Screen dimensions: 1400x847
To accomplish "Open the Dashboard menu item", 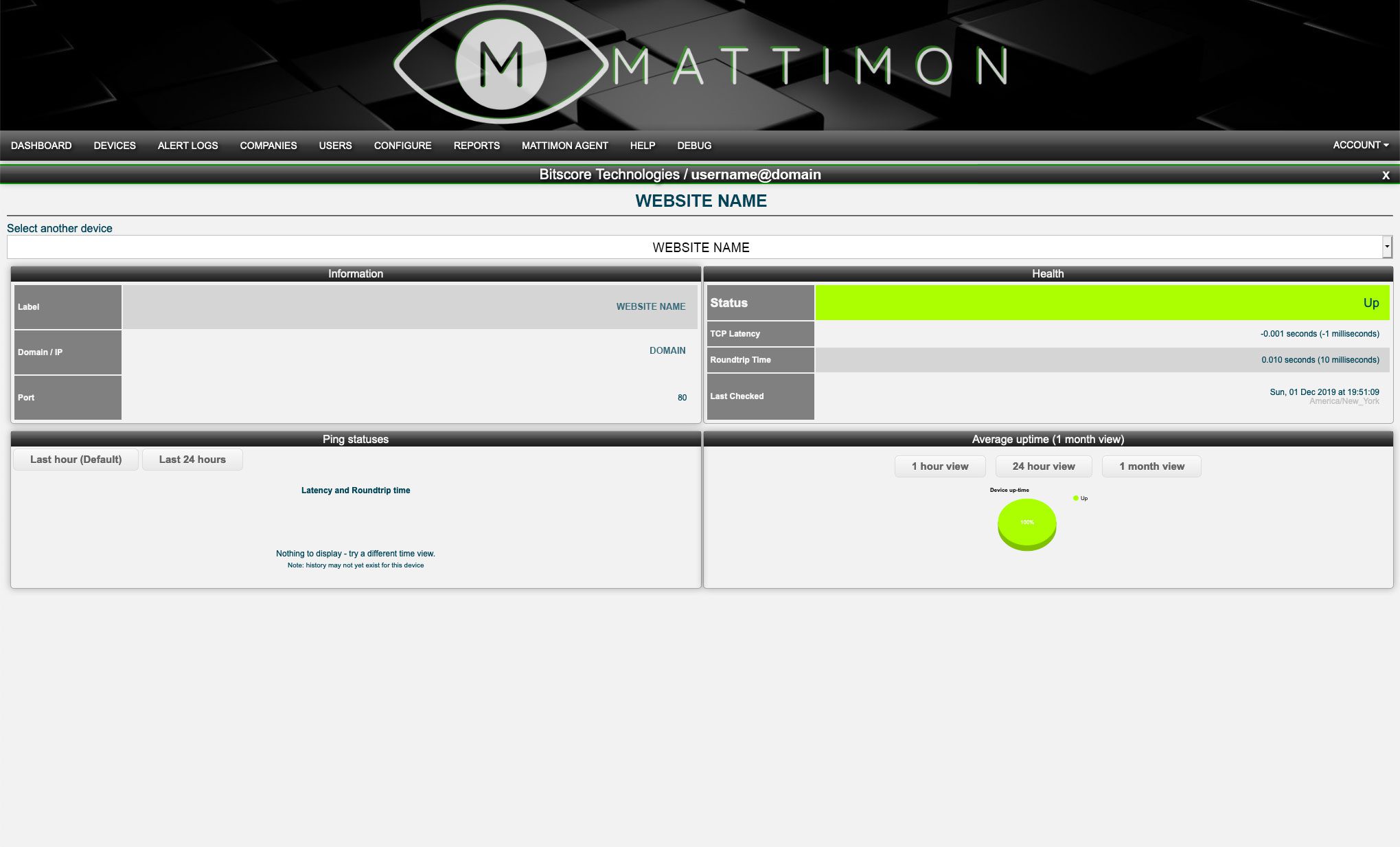I will 41,146.
